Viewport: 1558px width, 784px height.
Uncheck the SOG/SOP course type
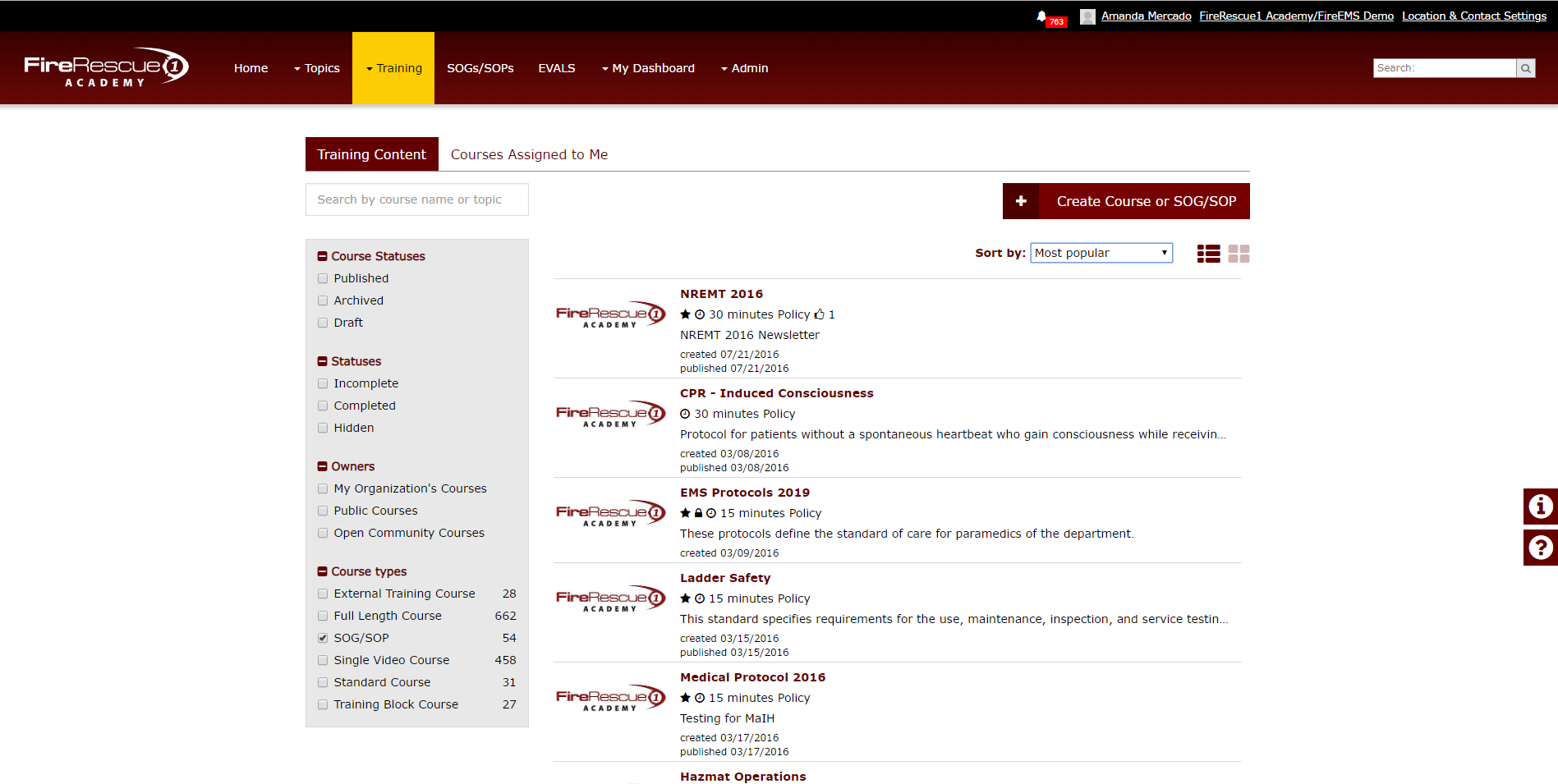coord(323,639)
